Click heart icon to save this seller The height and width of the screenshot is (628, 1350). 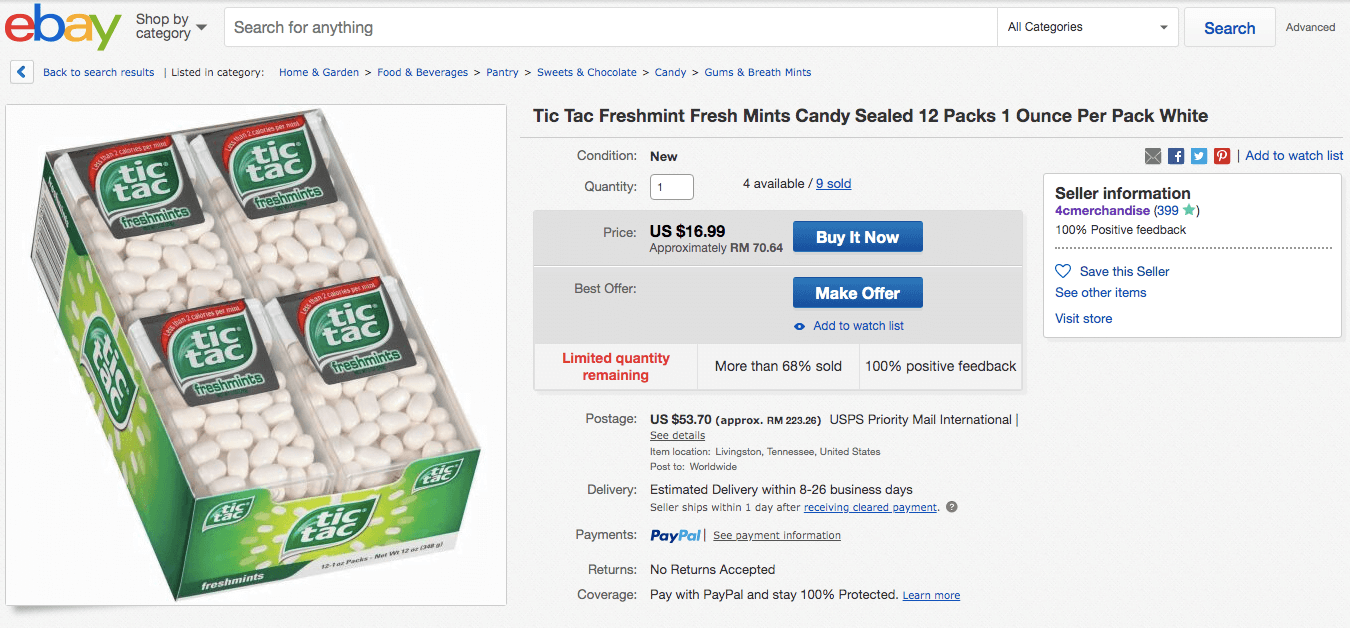(x=1063, y=271)
